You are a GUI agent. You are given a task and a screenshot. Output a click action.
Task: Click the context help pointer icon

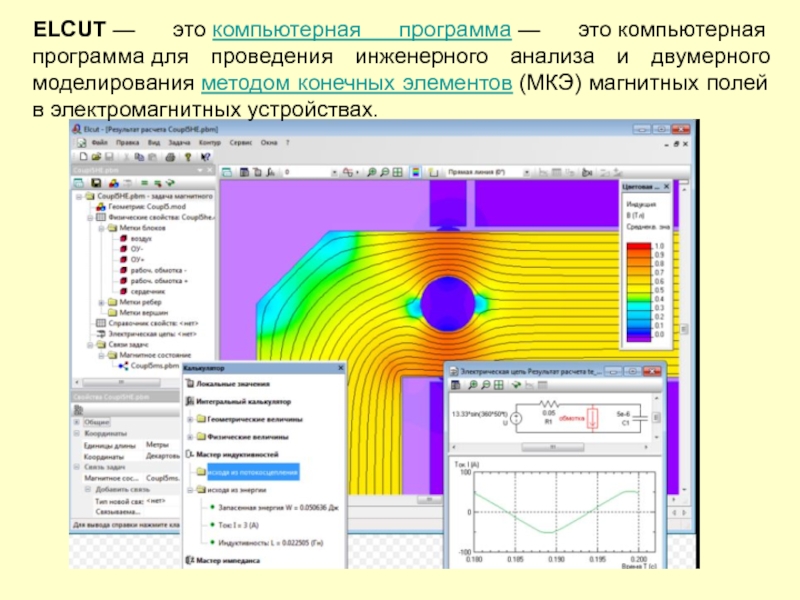[205, 157]
